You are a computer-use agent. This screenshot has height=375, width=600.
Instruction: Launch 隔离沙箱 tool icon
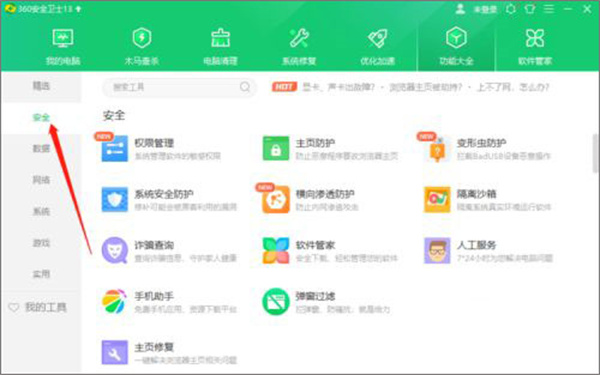(437, 199)
